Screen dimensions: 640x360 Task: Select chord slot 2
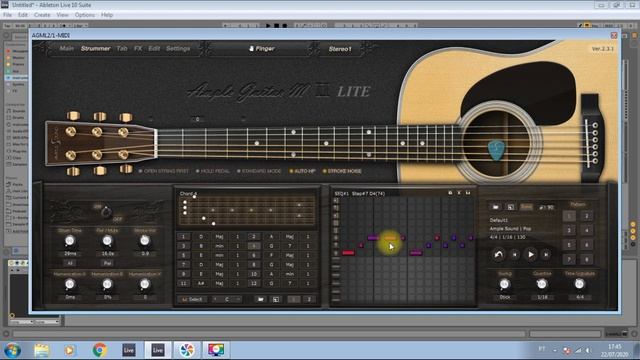tap(253, 236)
